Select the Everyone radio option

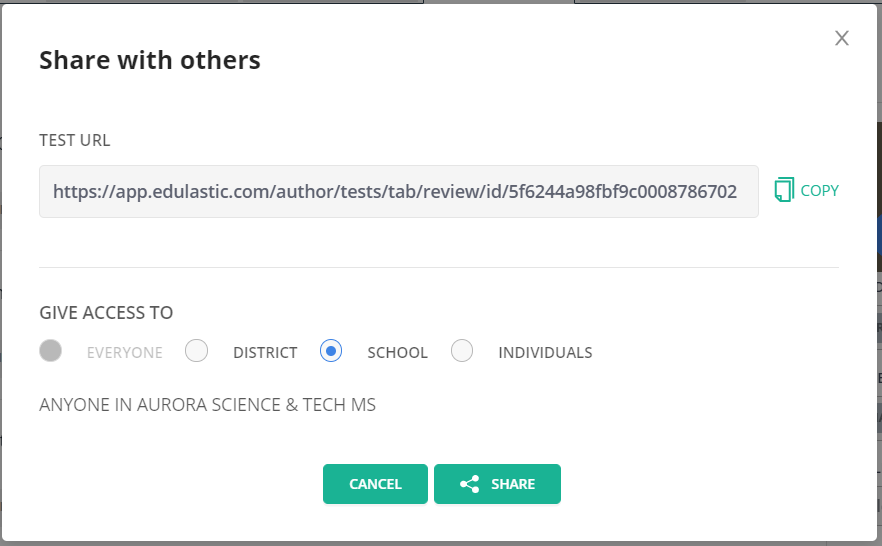coord(51,351)
